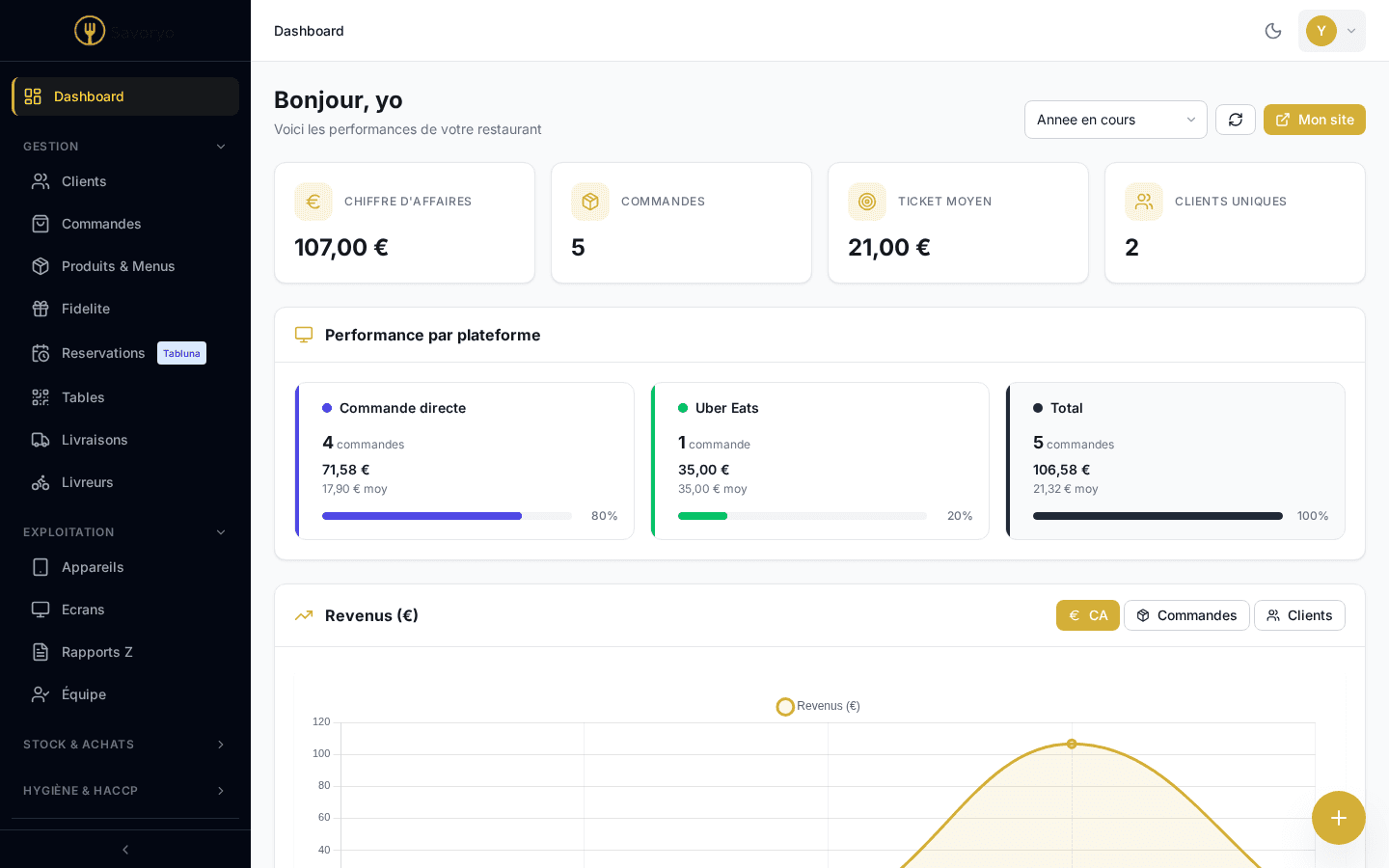Click the Tables QR code icon
This screenshot has height=868, width=1389.
41,397
